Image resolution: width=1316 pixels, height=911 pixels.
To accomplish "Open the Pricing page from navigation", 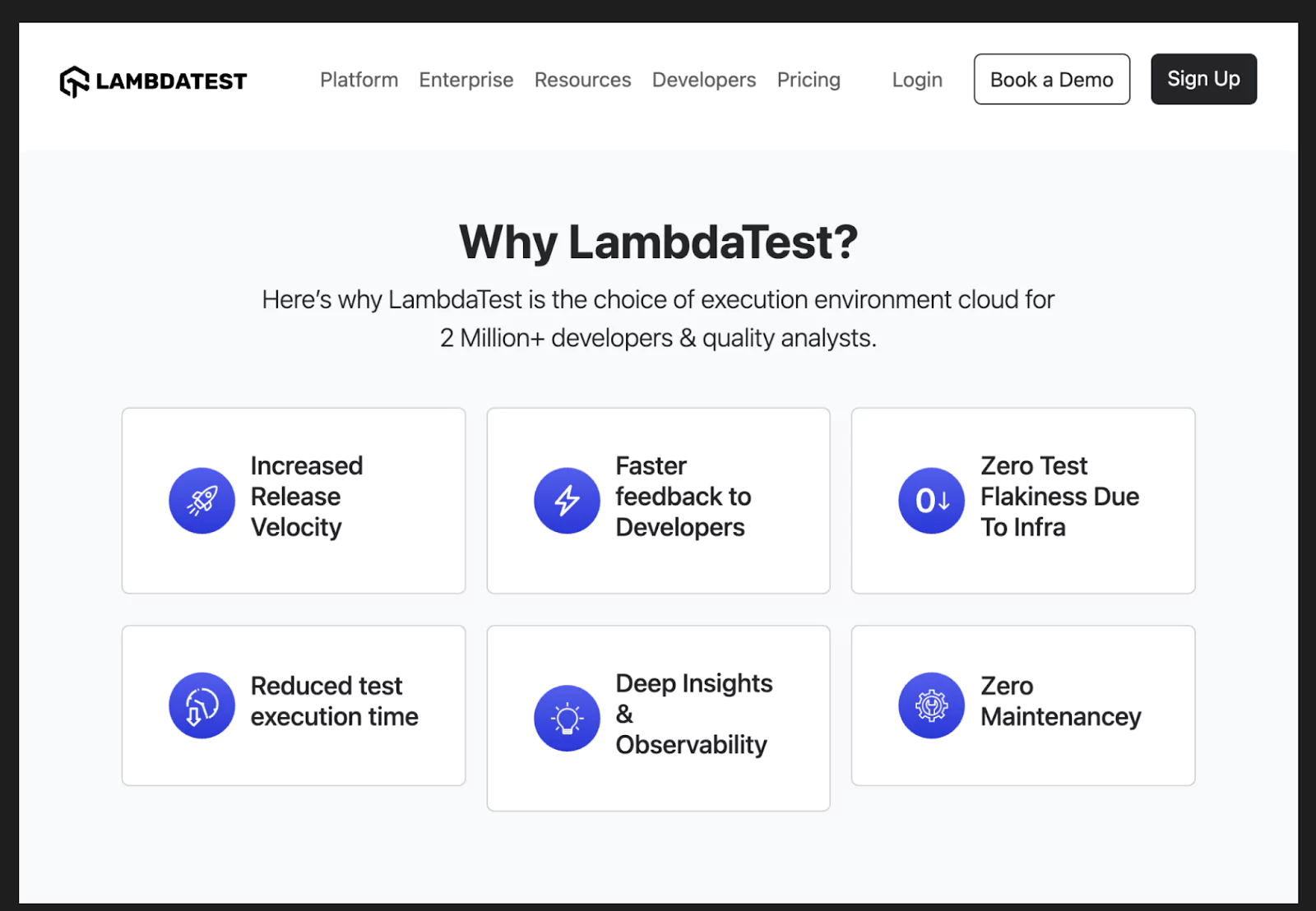I will (809, 80).
